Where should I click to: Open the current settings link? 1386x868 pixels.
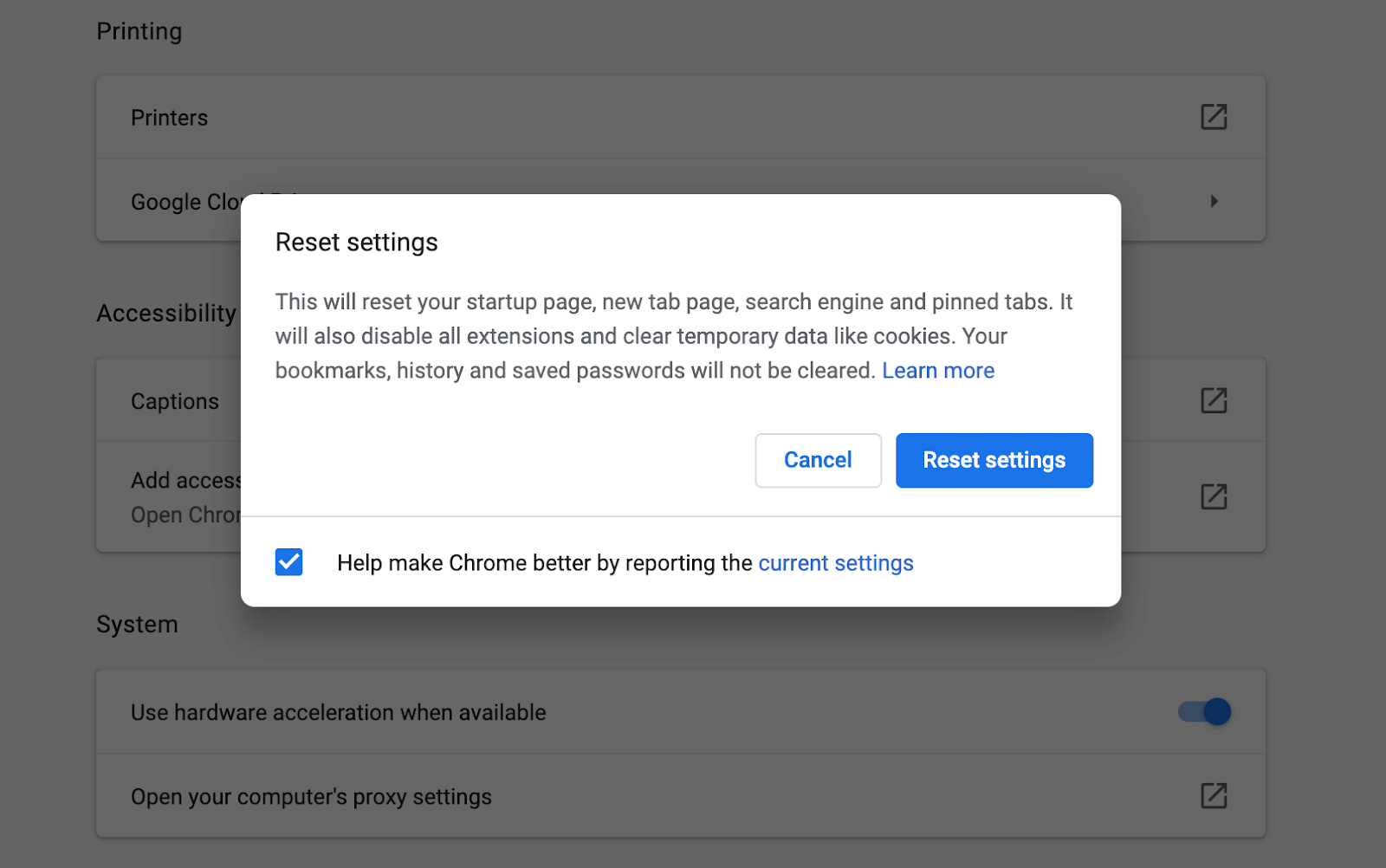coord(836,563)
